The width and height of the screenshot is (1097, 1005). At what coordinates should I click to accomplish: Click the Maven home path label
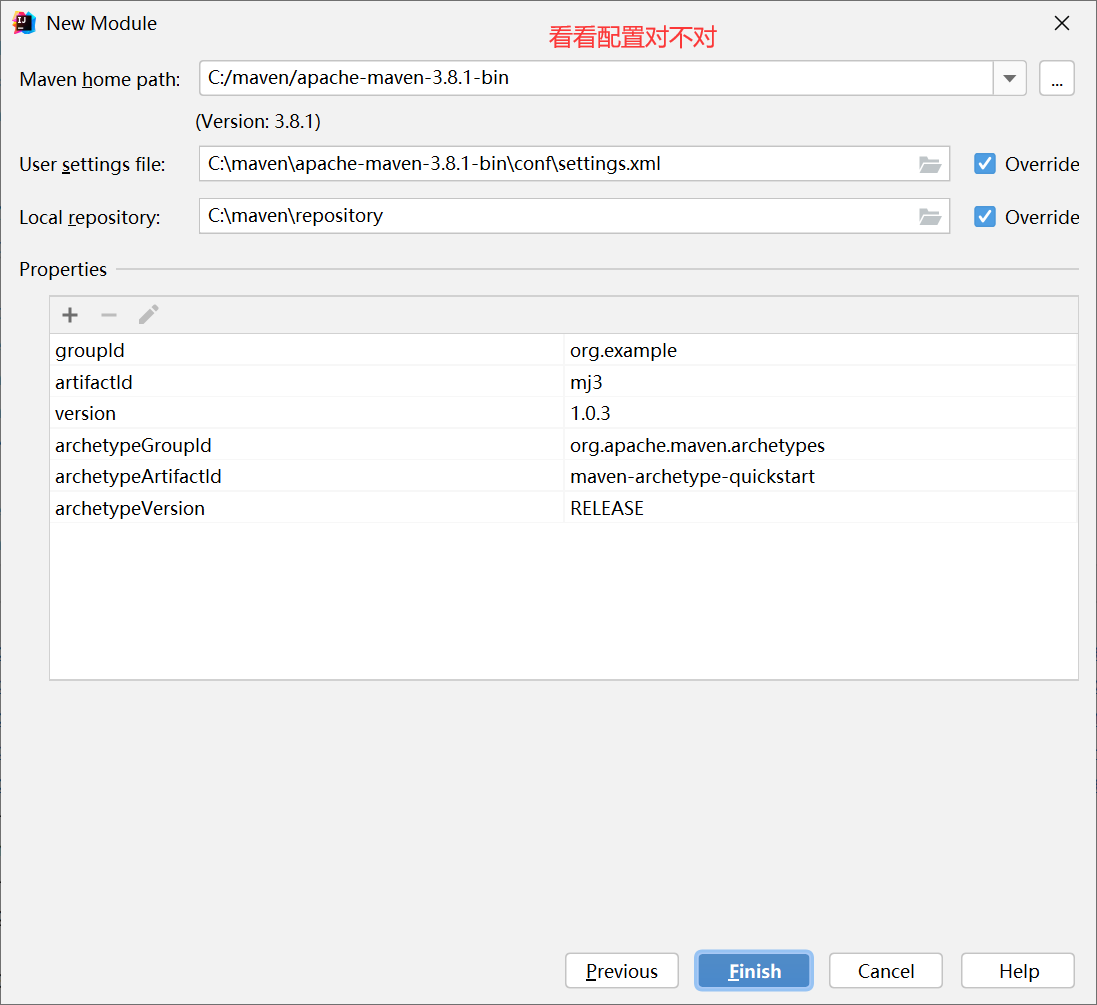(x=99, y=79)
